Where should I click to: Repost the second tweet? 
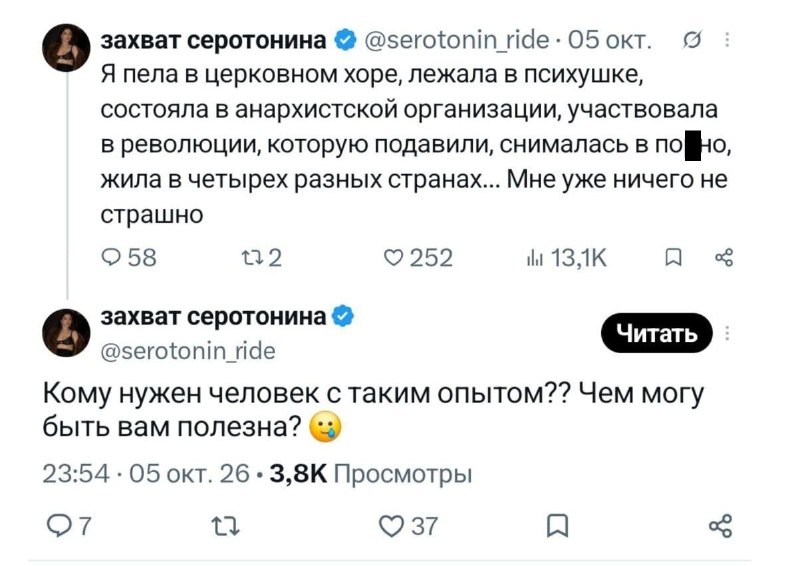pyautogui.click(x=226, y=526)
